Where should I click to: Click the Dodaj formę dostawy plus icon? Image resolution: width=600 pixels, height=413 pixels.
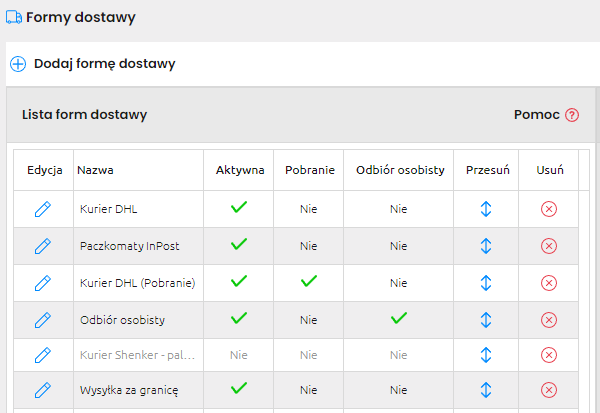click(18, 64)
